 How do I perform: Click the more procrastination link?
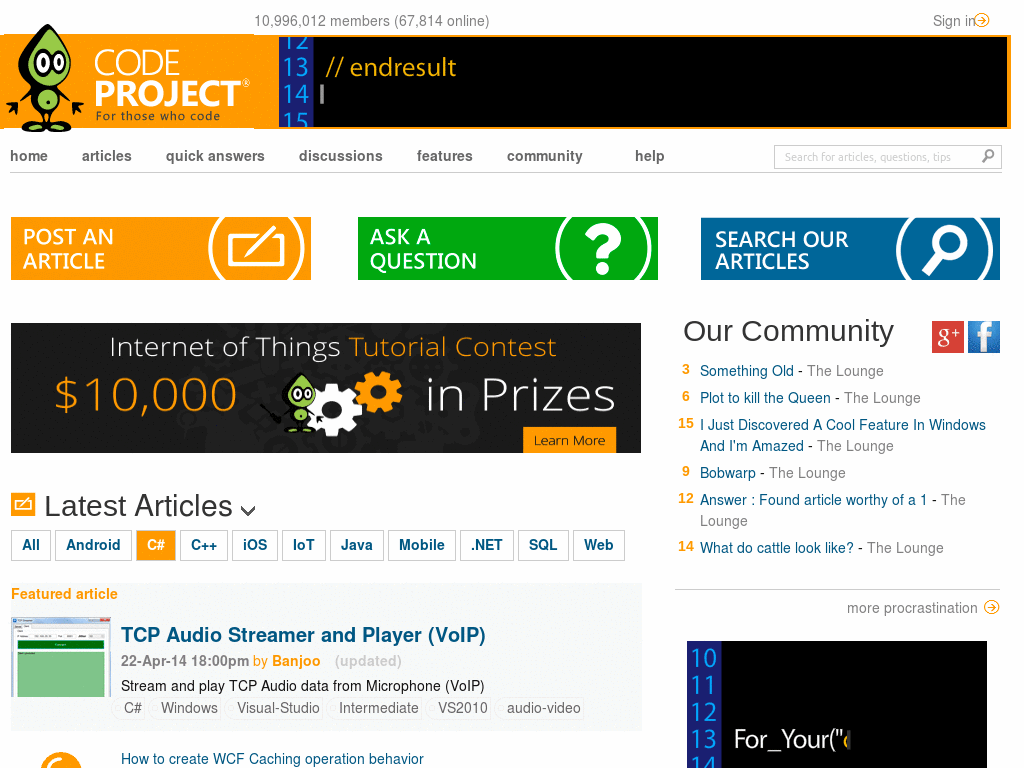pyautogui.click(x=912, y=608)
